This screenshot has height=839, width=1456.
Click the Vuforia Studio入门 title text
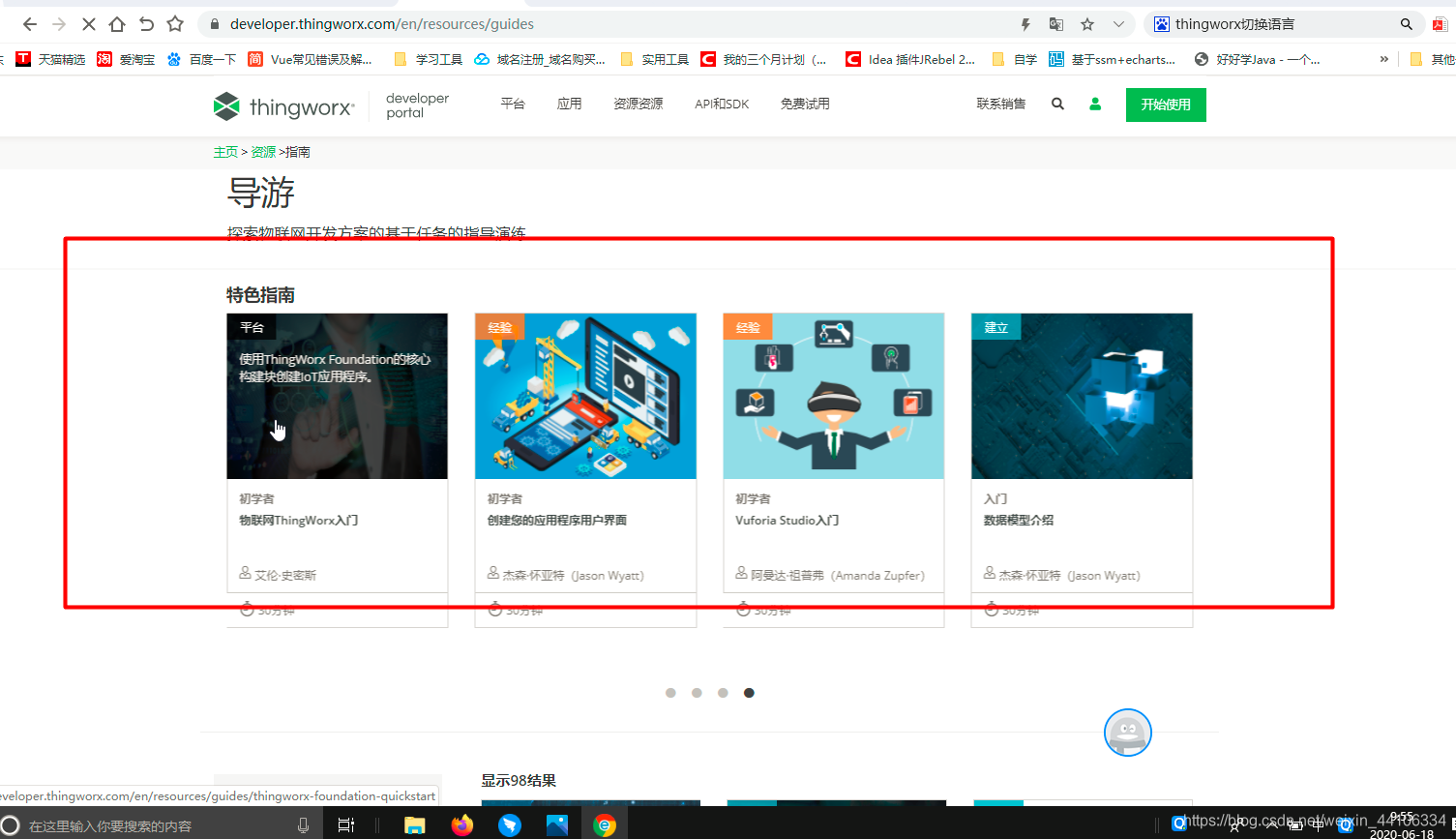787,521
